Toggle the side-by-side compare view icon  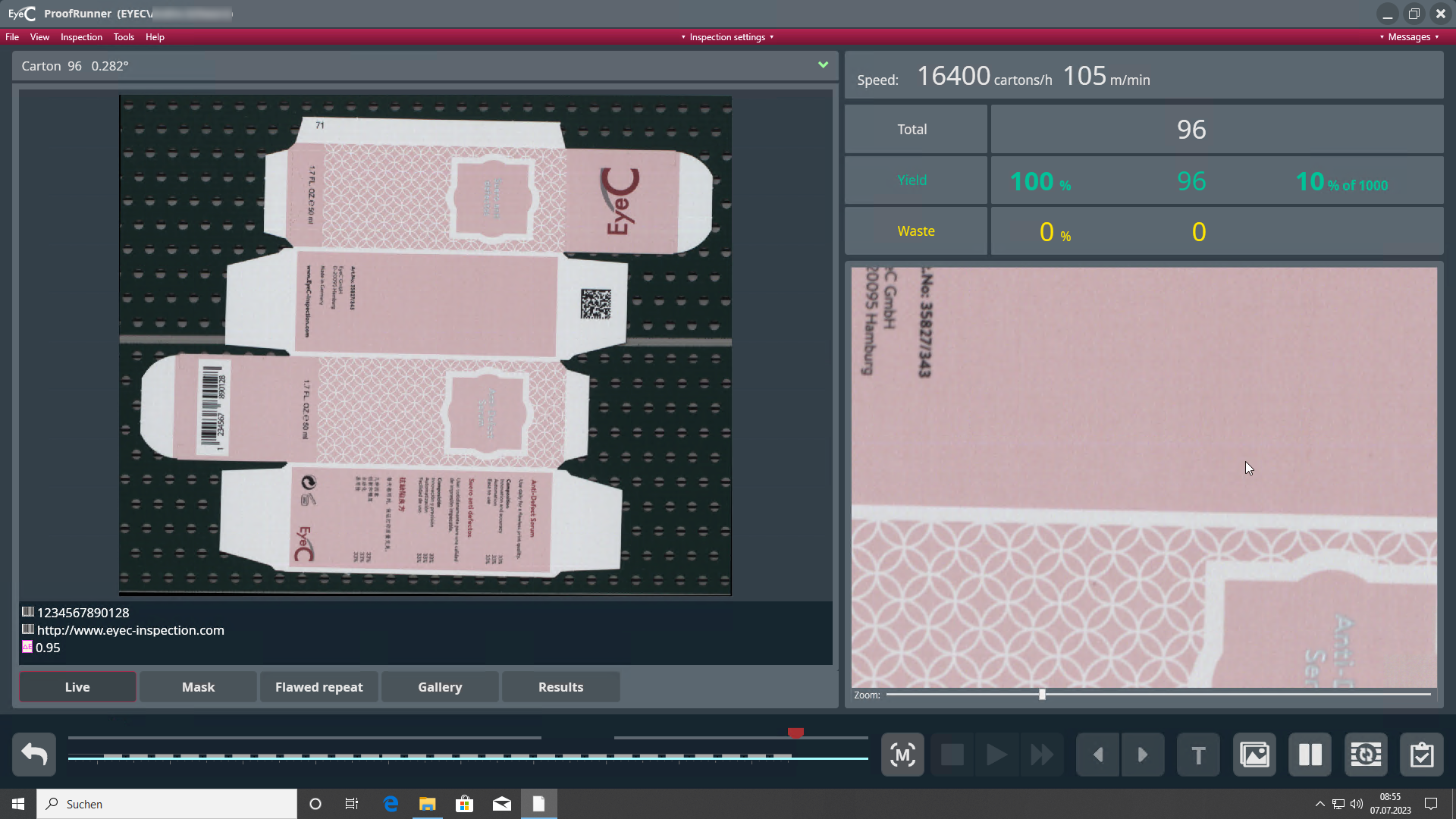coord(1310,755)
